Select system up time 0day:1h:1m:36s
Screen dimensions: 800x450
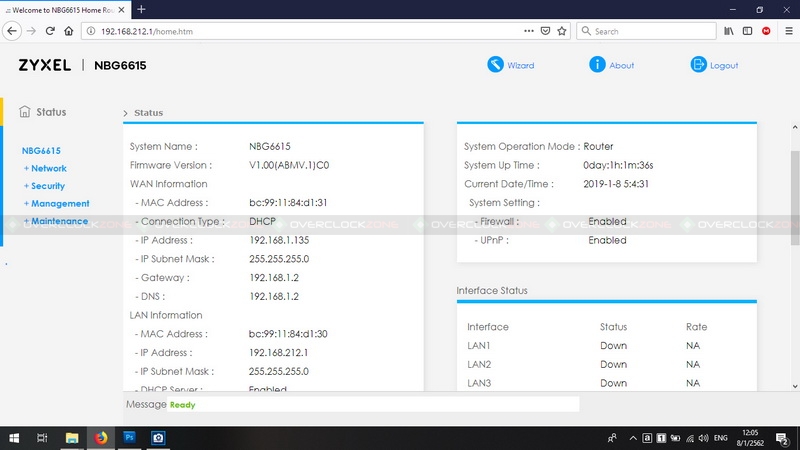click(x=618, y=165)
